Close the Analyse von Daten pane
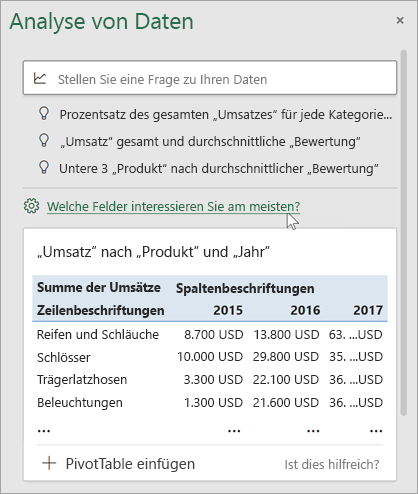Screen dimensions: 418x494 click(x=400, y=20)
